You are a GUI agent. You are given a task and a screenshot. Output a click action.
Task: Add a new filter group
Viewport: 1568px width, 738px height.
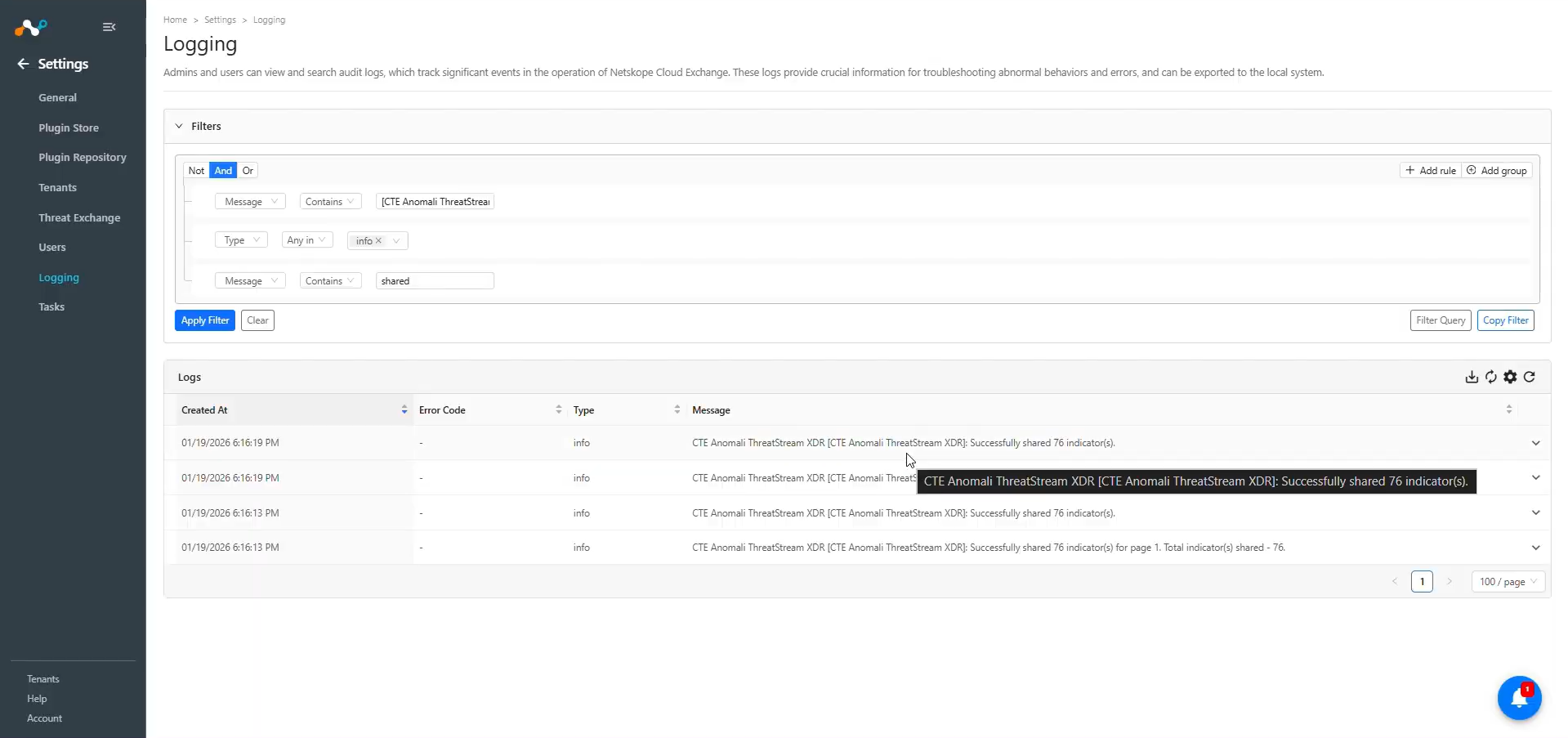pyautogui.click(x=1497, y=170)
